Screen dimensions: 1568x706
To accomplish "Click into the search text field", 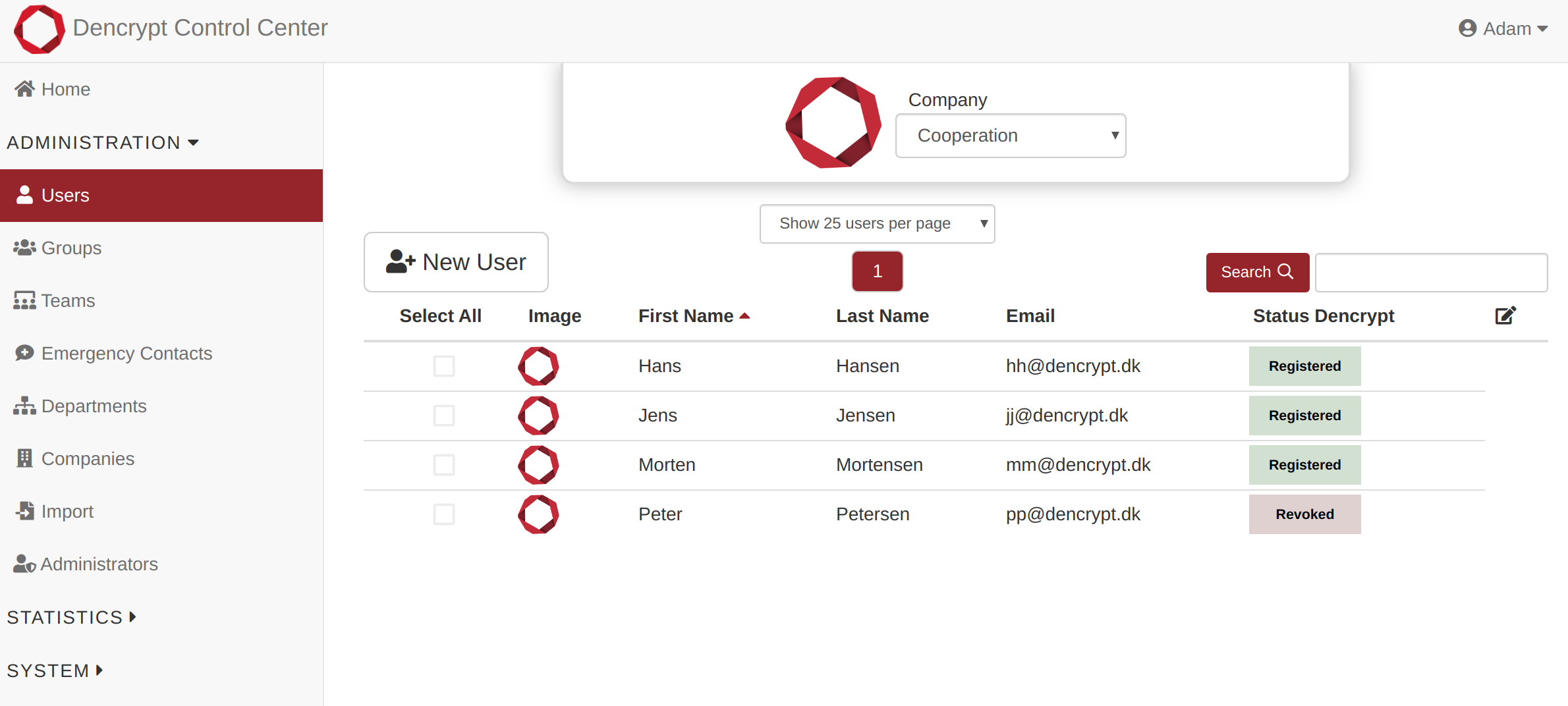I will pyautogui.click(x=1431, y=273).
